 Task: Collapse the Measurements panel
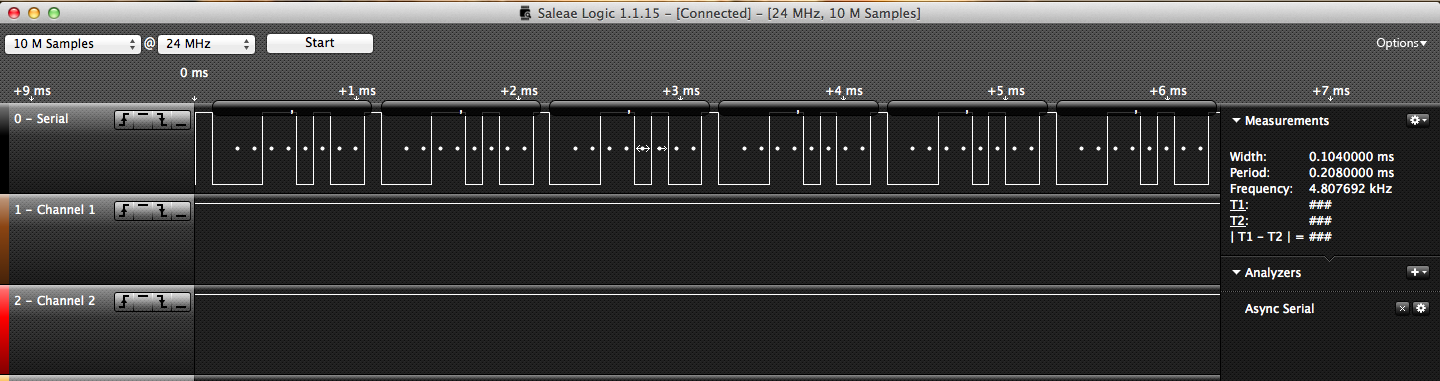1236,121
